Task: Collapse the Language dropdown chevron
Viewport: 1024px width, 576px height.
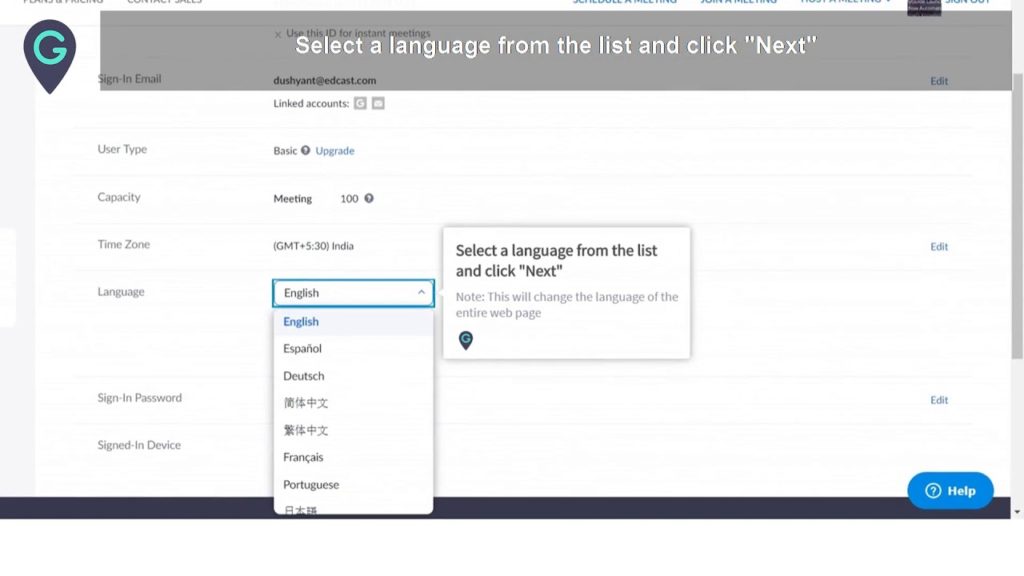Action: click(423, 293)
